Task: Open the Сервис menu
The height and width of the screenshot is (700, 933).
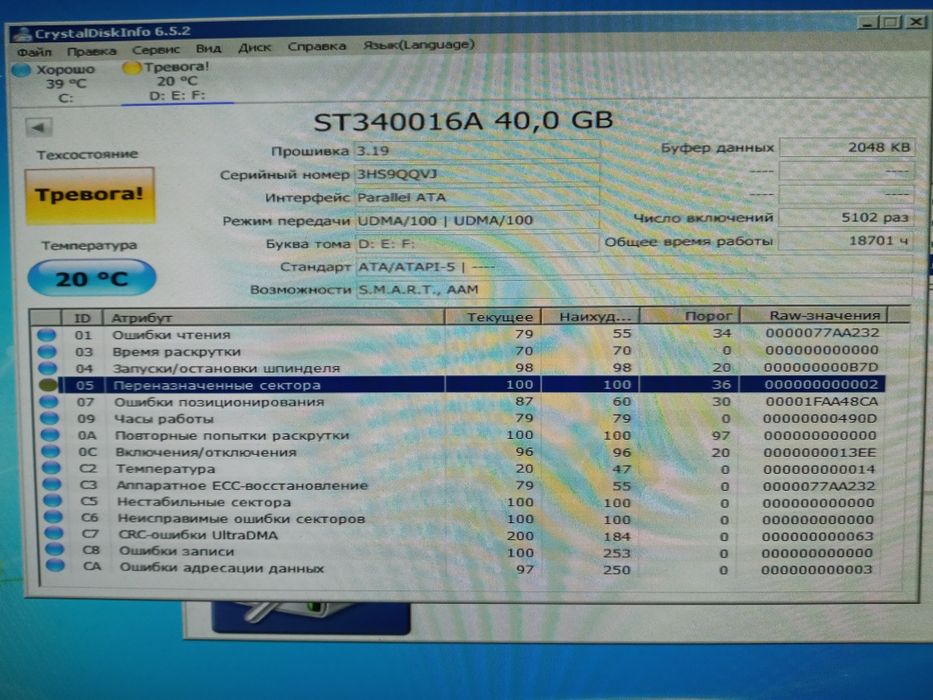Action: pos(155,50)
